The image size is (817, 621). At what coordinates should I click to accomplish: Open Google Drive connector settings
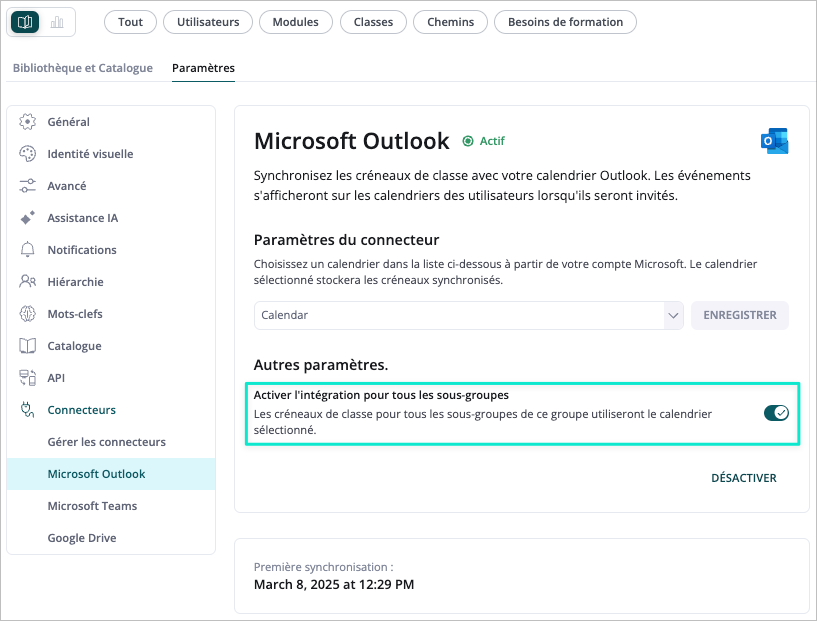[82, 538]
